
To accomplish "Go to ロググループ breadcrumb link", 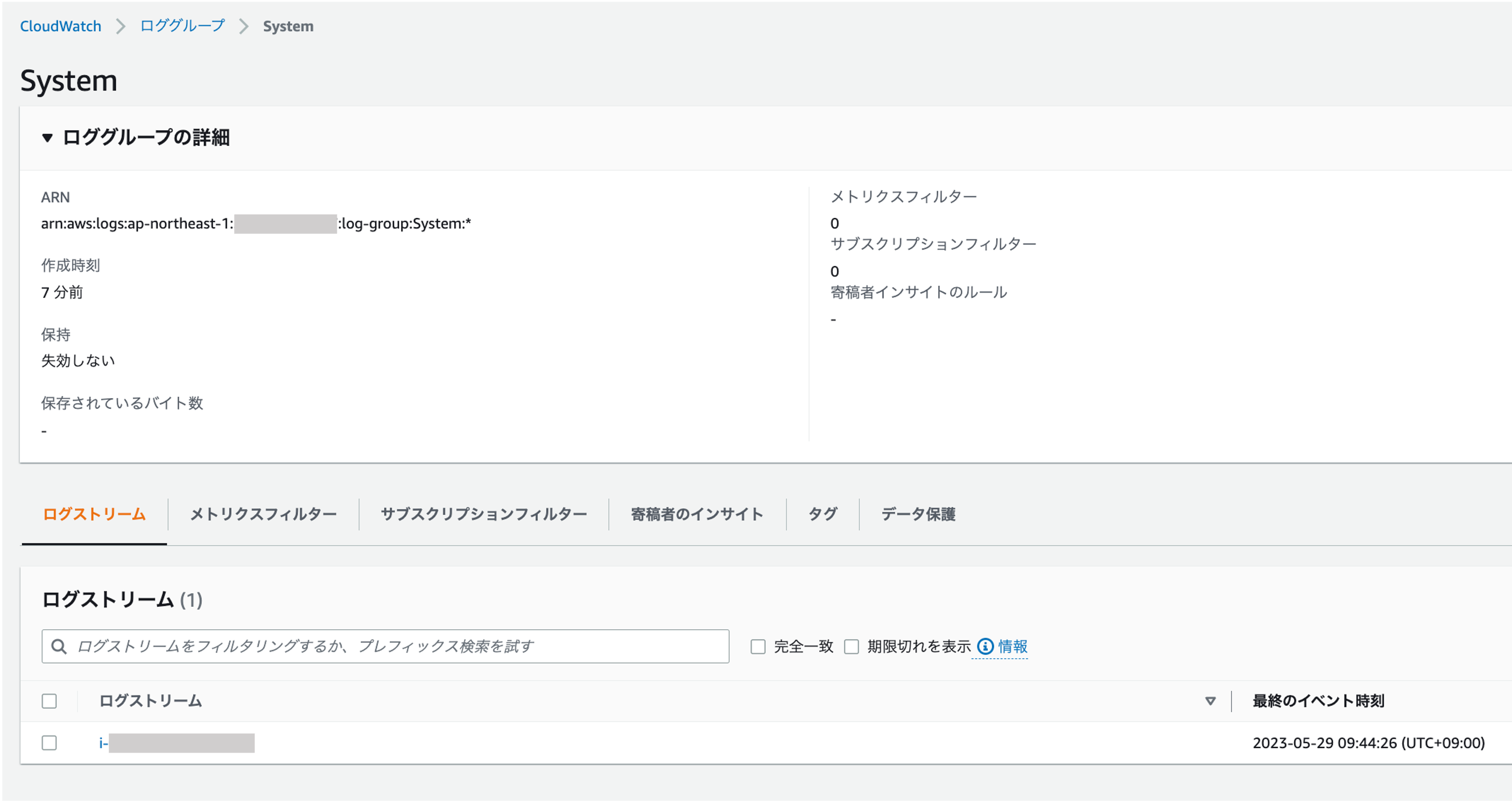I will [x=182, y=26].
